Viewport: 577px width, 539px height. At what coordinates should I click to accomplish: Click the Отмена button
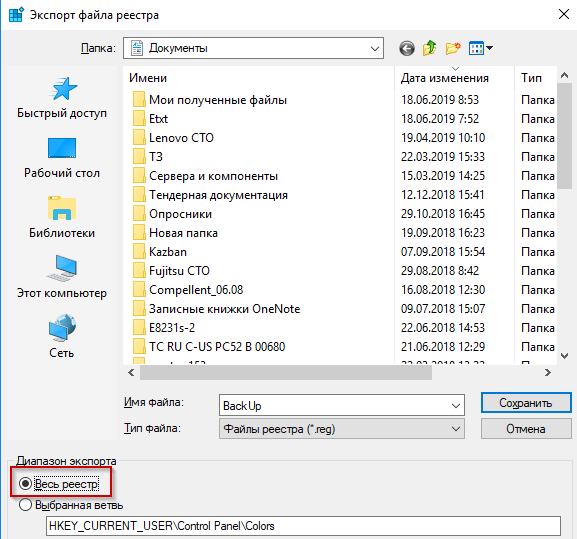(526, 429)
